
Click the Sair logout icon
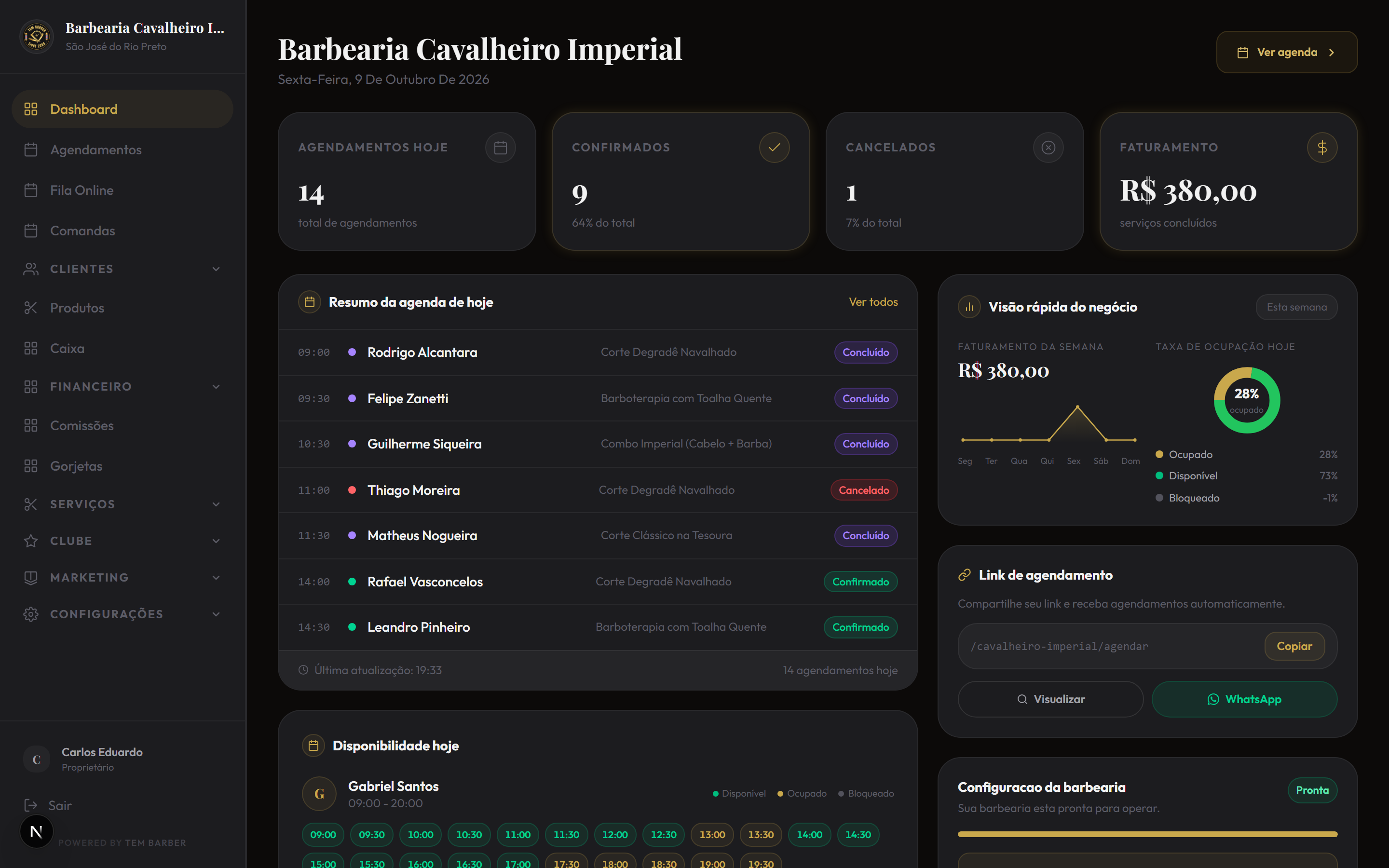(30, 805)
